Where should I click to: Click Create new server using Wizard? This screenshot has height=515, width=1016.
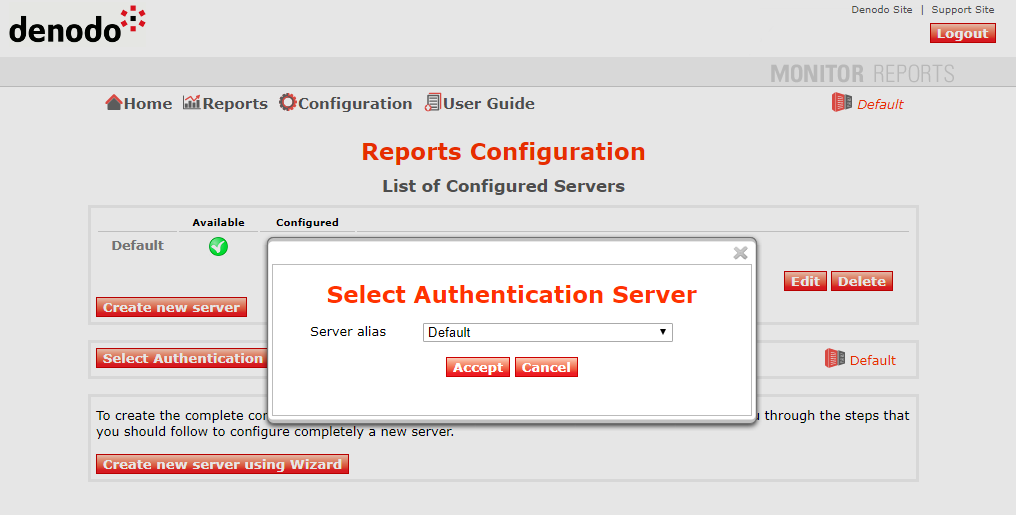click(222, 464)
